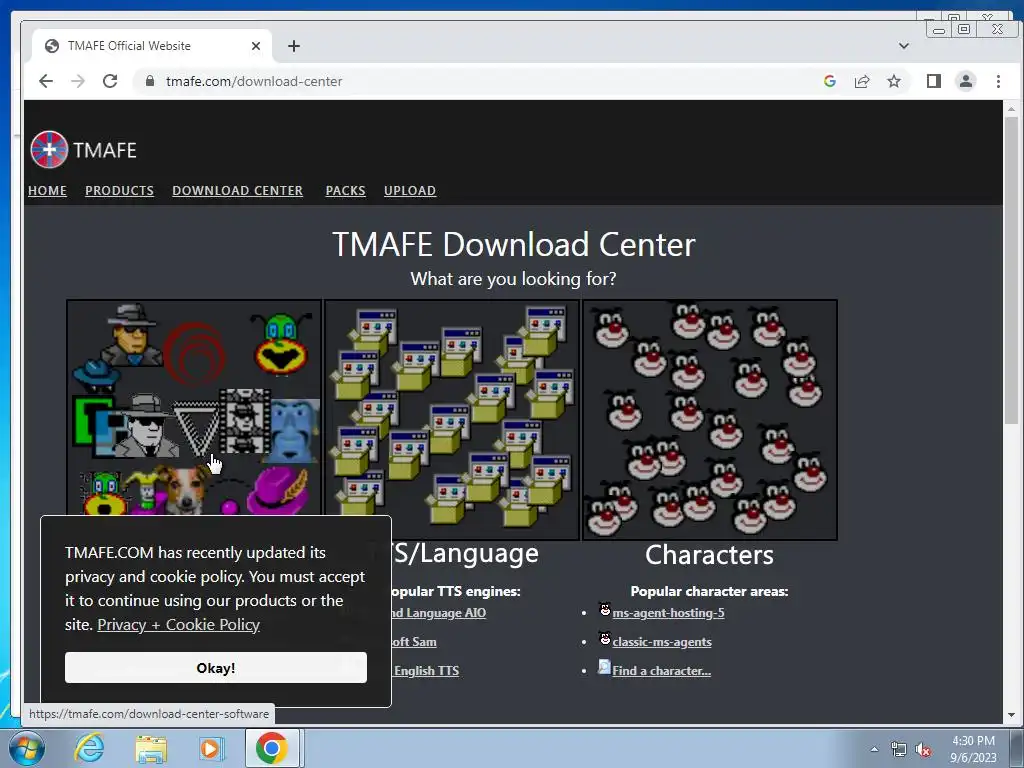
Task: Click the Find a character document icon
Action: pos(605,667)
